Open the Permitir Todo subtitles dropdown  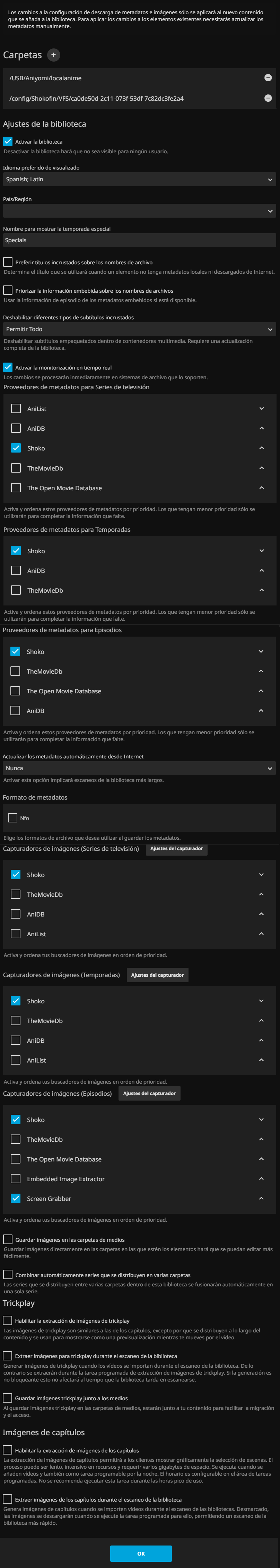140,329
